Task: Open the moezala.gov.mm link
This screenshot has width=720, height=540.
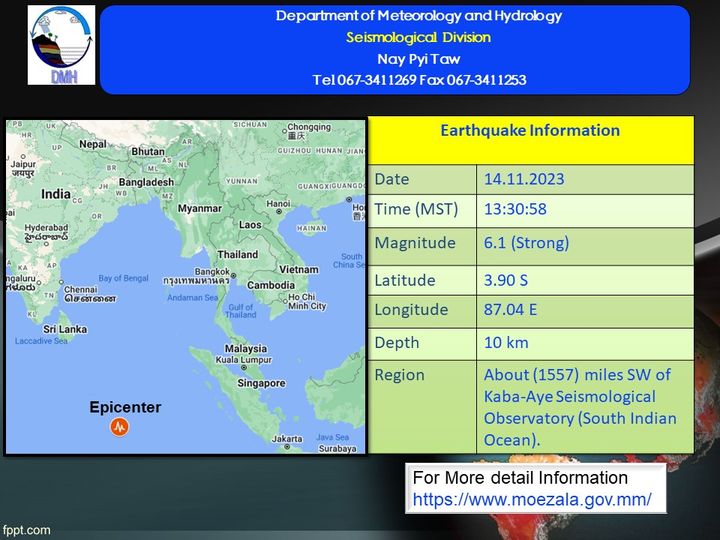Action: click(x=532, y=499)
